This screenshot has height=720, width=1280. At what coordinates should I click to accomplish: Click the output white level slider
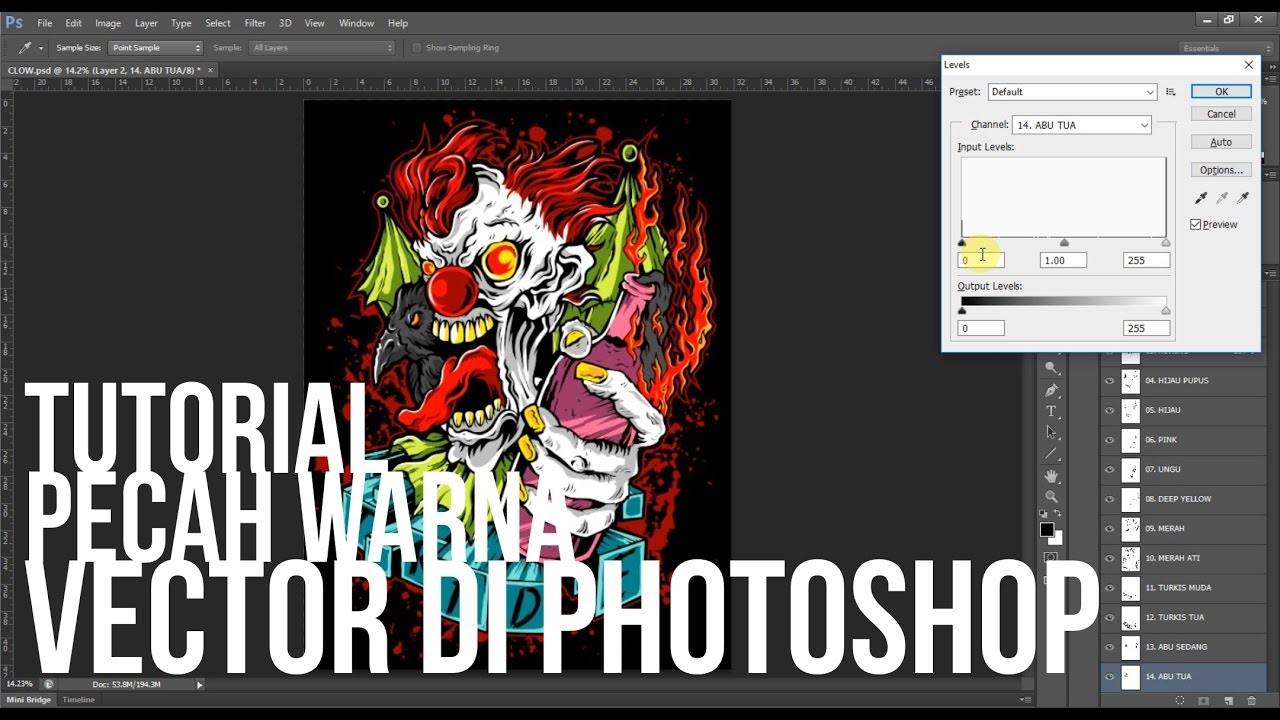1166,311
